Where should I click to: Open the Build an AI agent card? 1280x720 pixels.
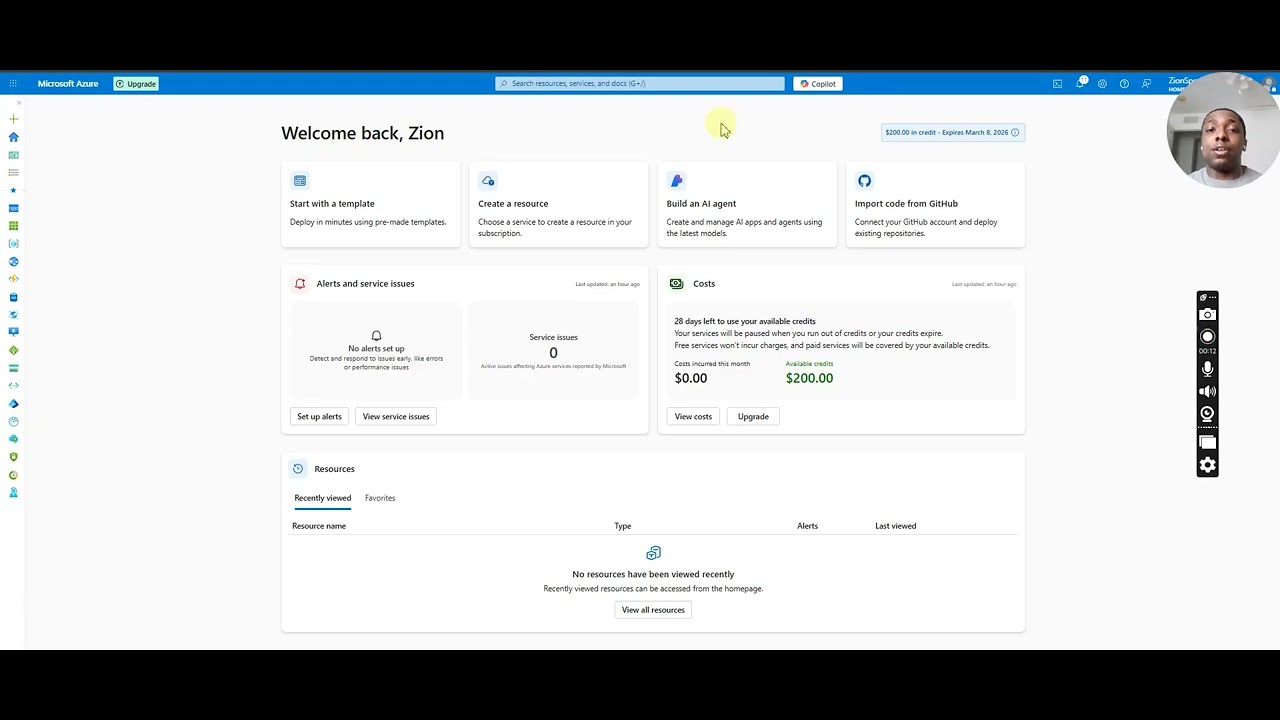tap(747, 204)
